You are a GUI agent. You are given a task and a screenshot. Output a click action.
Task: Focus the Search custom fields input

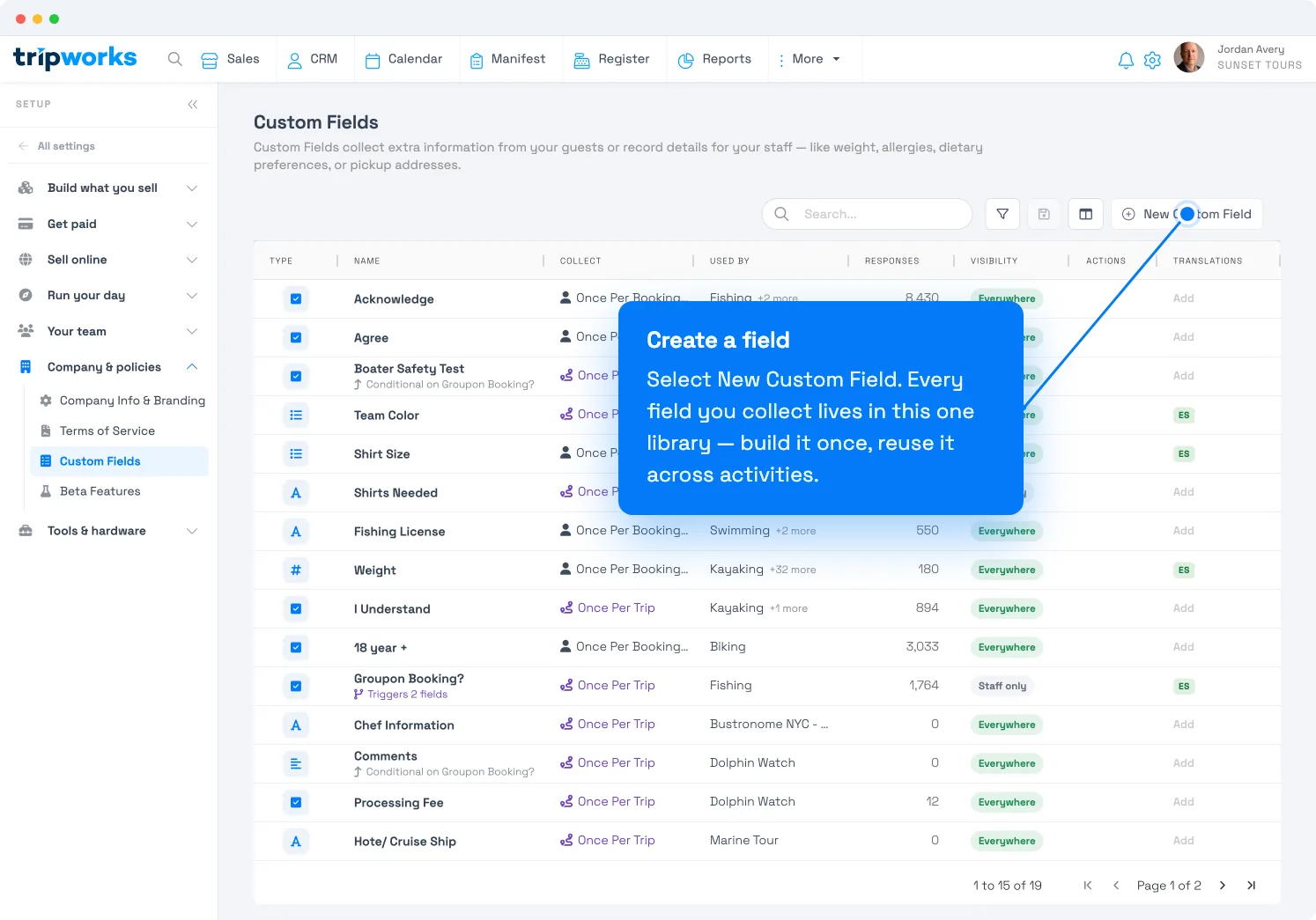pos(867,214)
